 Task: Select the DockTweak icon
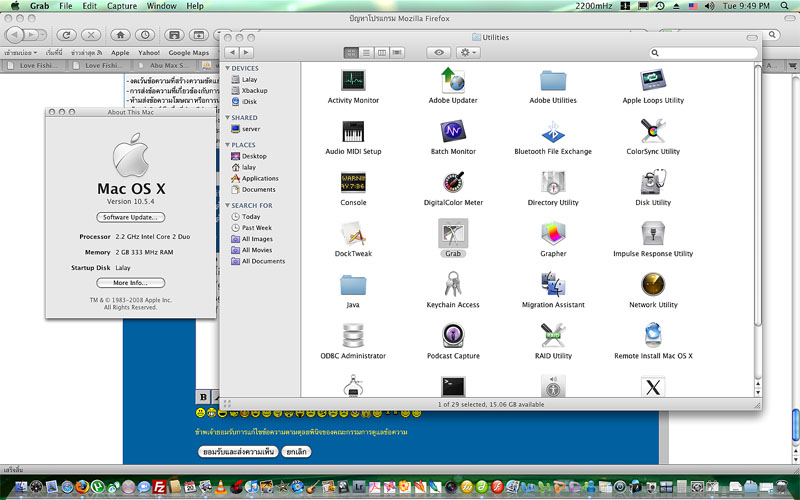(353, 234)
